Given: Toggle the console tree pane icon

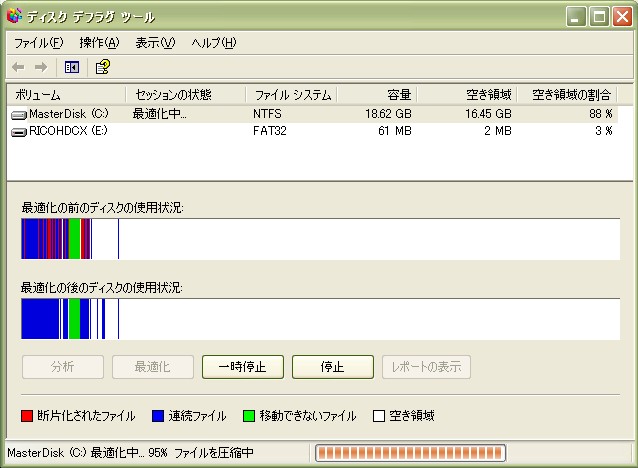Looking at the screenshot, I should 72,67.
